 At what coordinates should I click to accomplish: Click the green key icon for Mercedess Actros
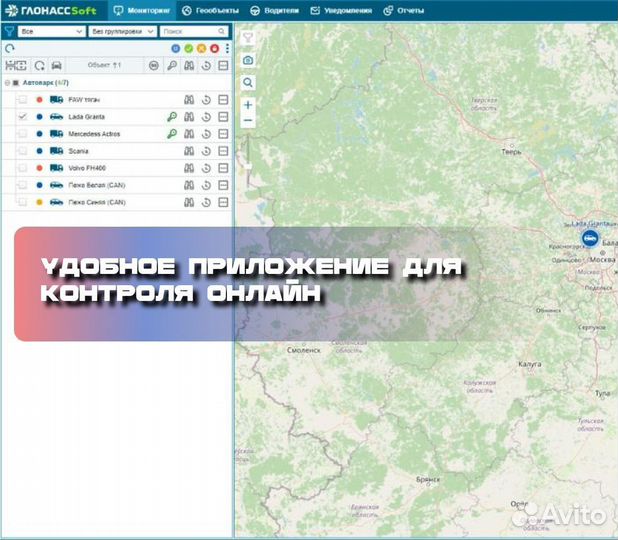coord(172,134)
